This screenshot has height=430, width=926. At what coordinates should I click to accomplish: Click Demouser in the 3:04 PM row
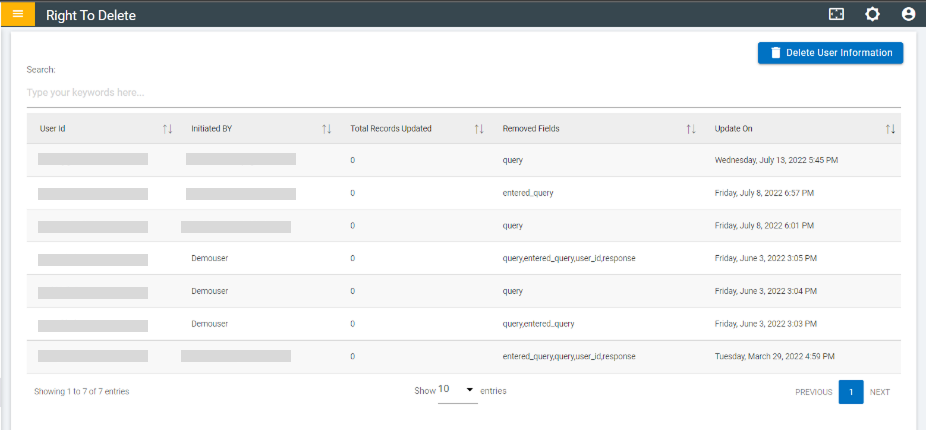[210, 291]
